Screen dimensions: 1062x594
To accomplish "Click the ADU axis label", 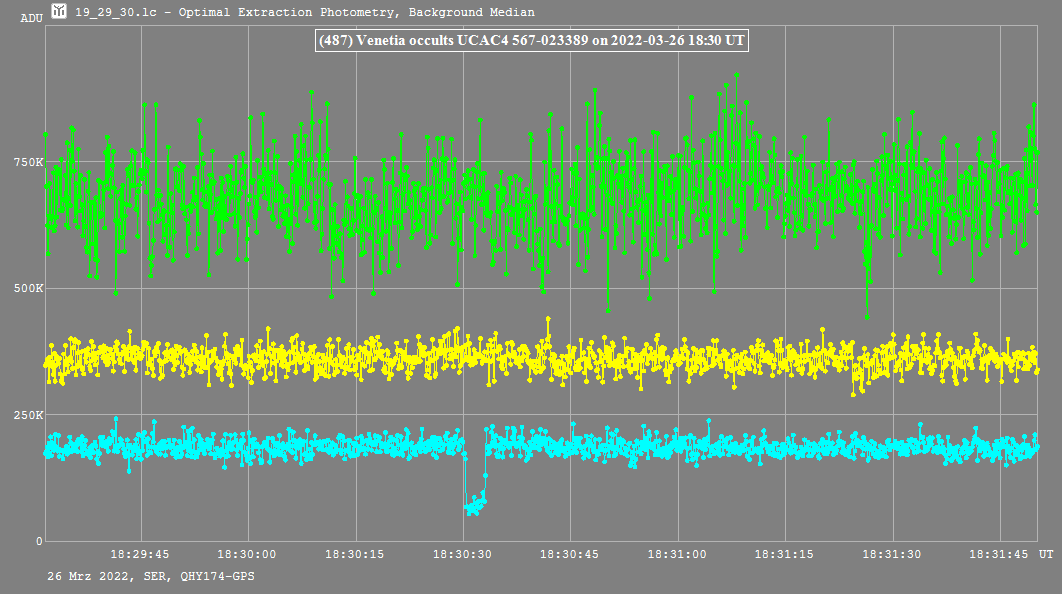I will point(32,19).
